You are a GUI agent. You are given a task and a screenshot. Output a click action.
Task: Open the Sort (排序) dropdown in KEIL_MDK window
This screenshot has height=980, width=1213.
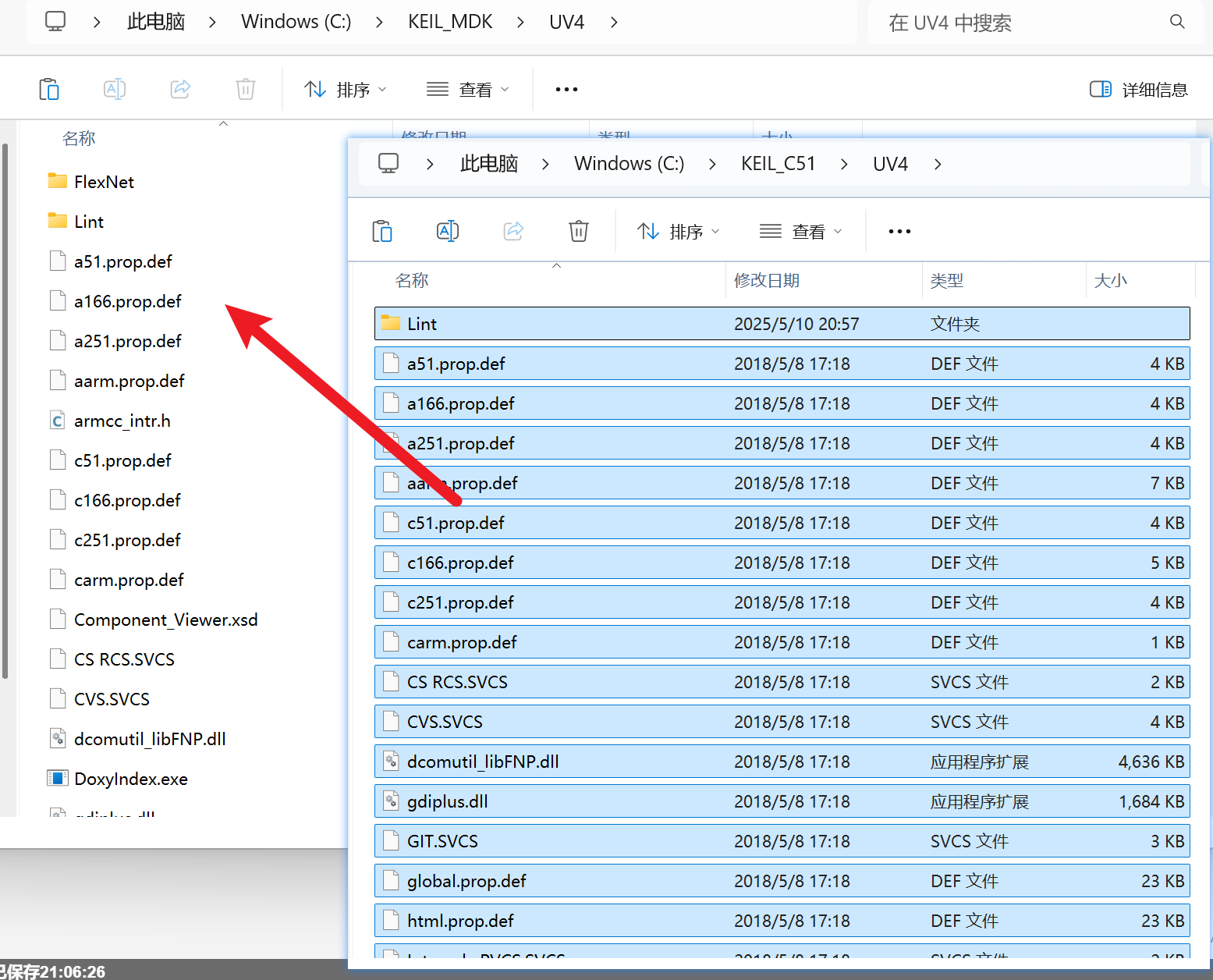click(345, 90)
